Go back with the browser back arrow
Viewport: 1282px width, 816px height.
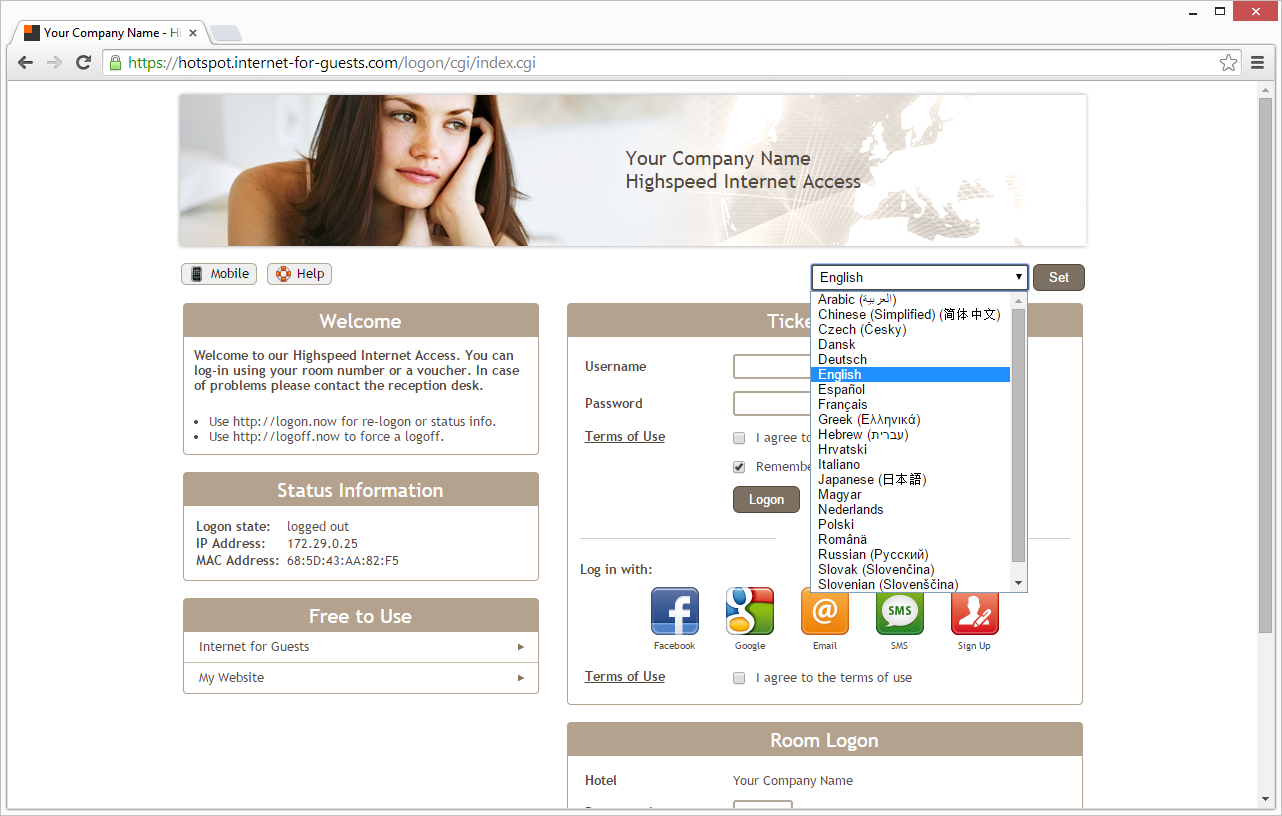click(26, 63)
